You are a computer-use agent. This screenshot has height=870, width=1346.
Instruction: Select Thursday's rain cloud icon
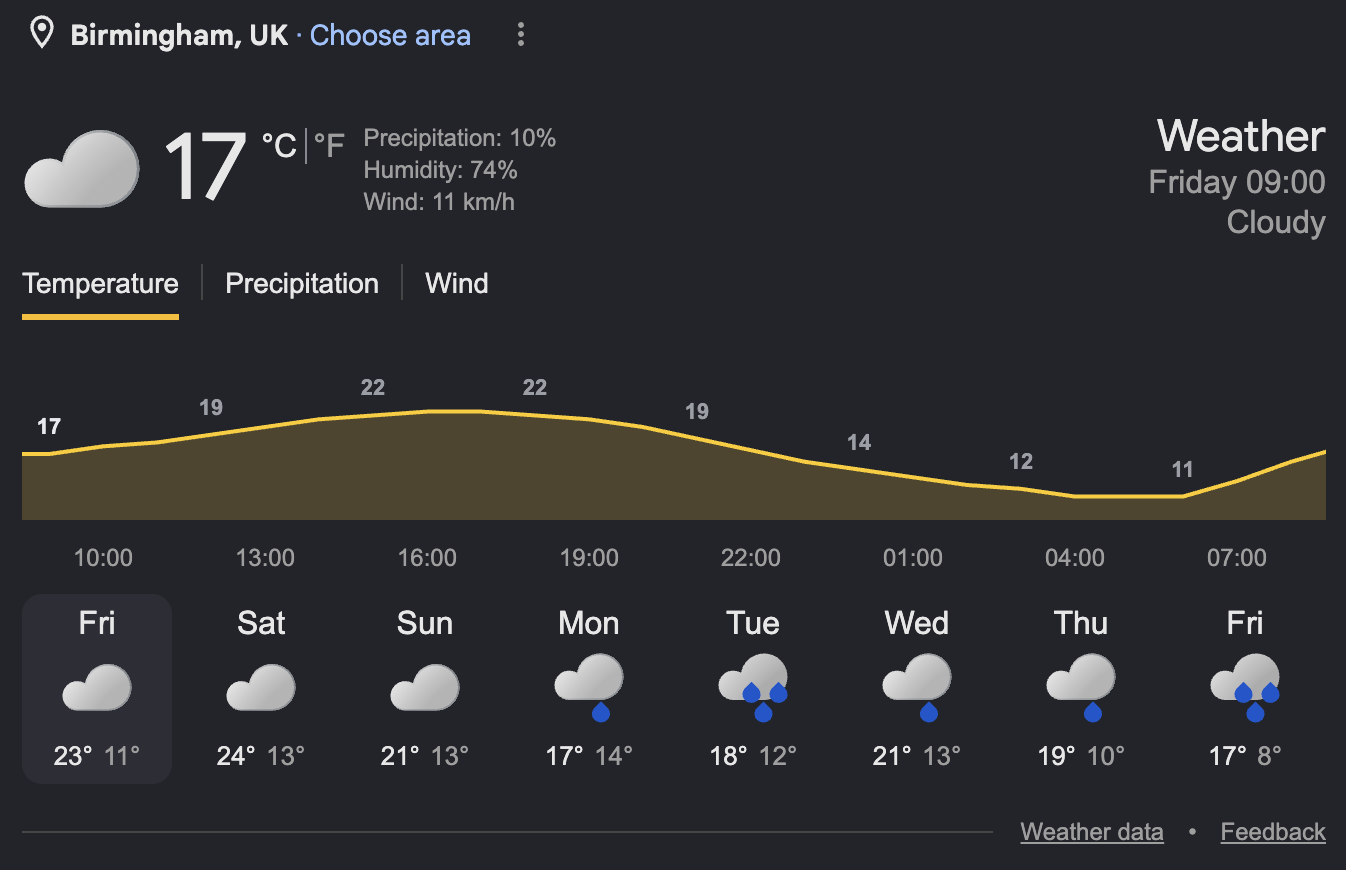tap(1081, 687)
